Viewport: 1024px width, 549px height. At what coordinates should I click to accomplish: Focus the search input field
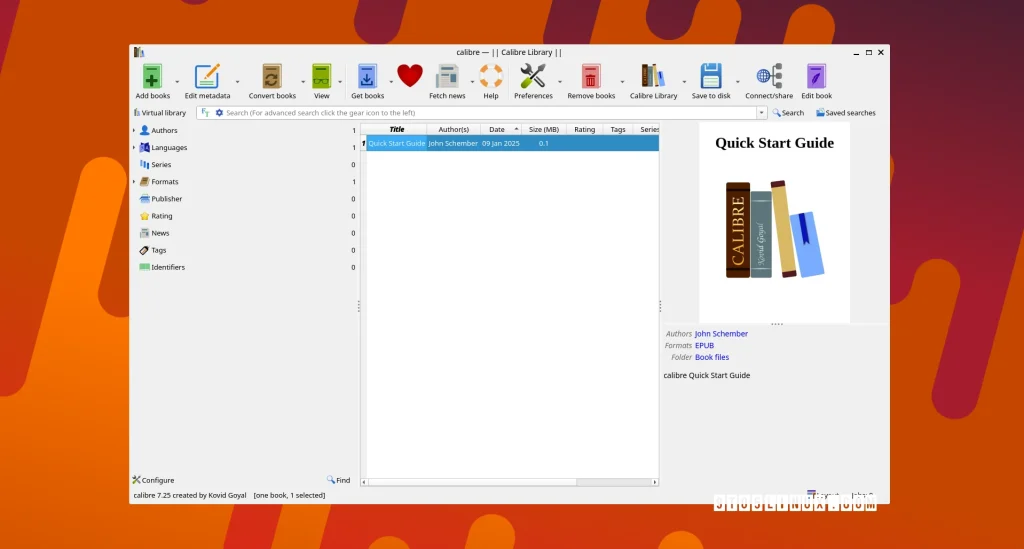tap(490, 112)
